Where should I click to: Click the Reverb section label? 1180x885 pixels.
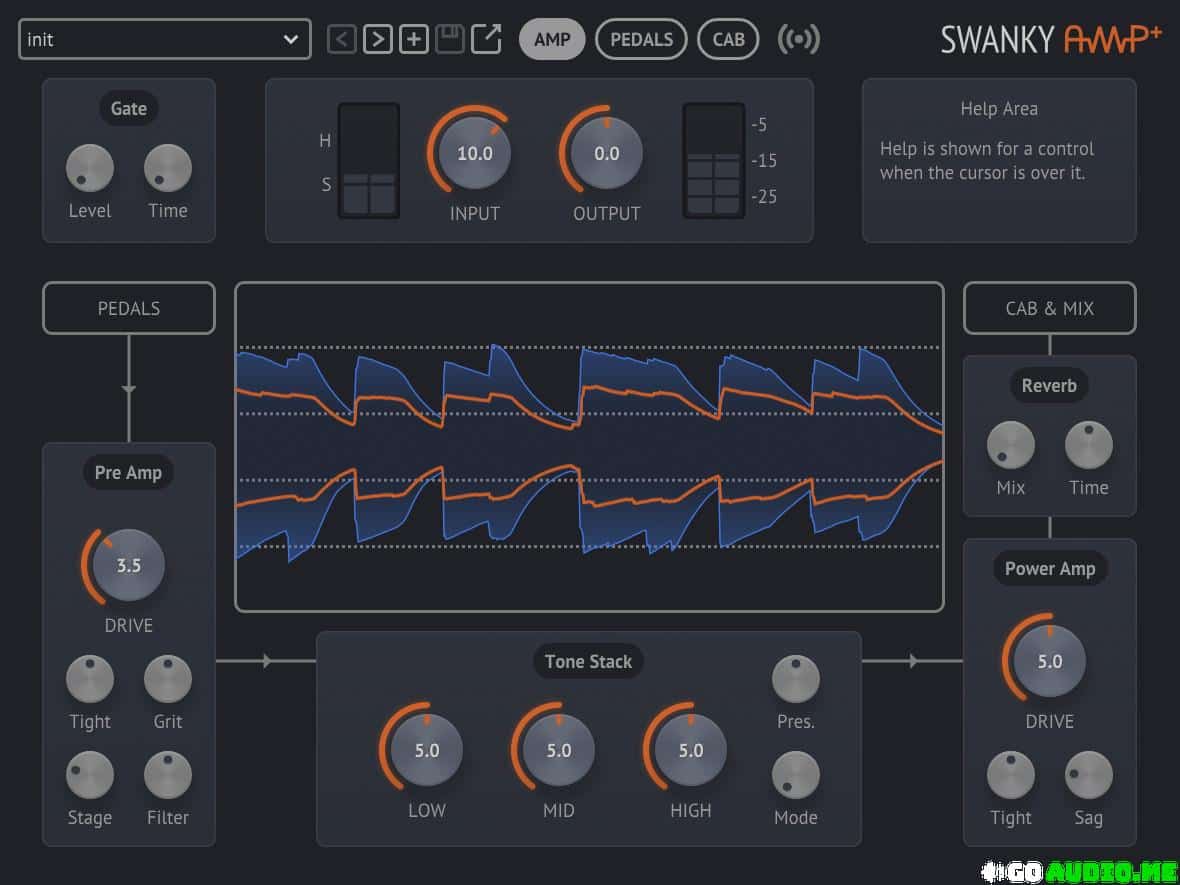point(1049,385)
